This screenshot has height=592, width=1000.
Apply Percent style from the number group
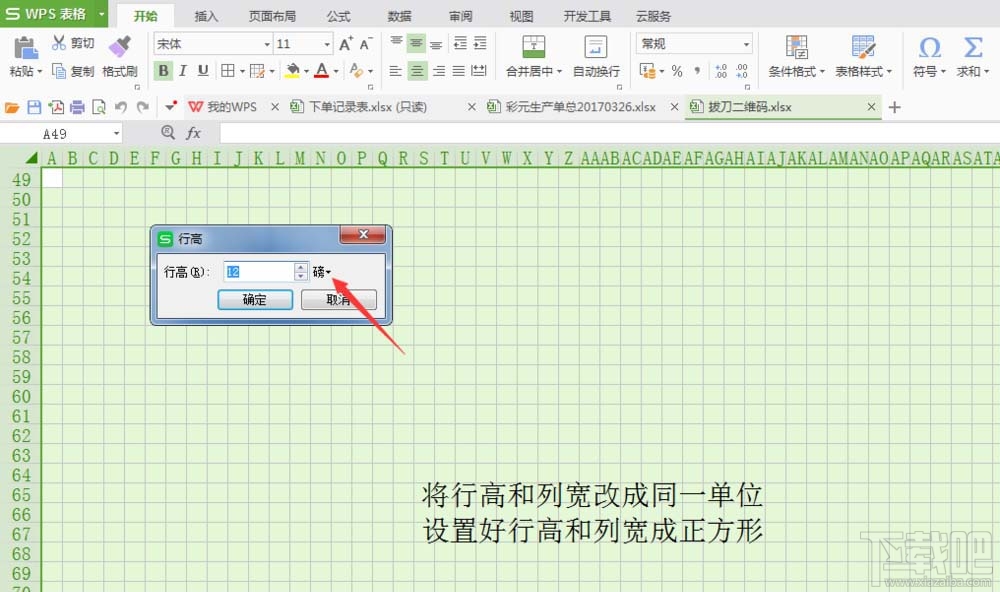[676, 68]
